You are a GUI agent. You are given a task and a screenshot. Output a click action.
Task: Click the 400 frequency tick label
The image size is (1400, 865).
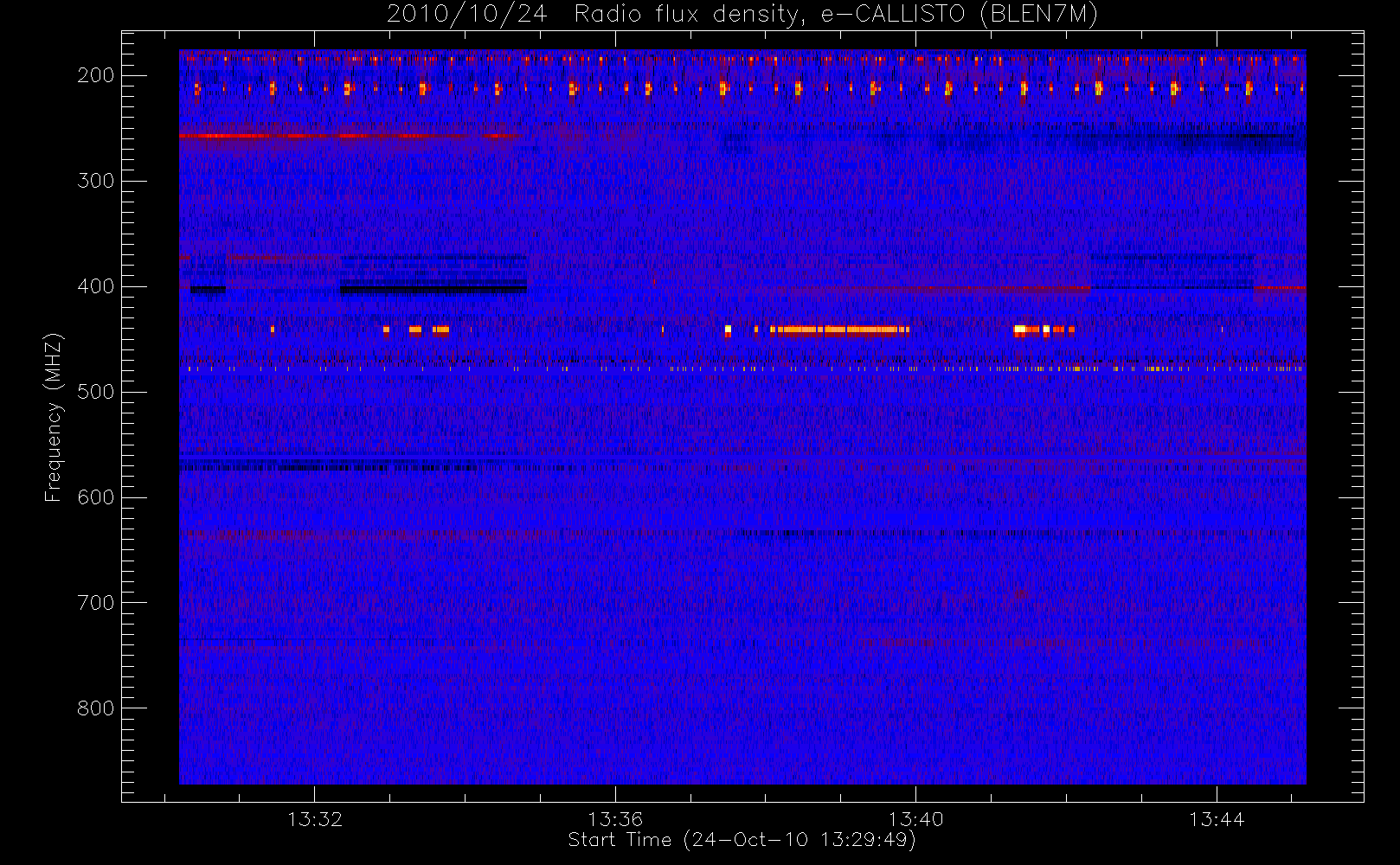click(x=96, y=286)
